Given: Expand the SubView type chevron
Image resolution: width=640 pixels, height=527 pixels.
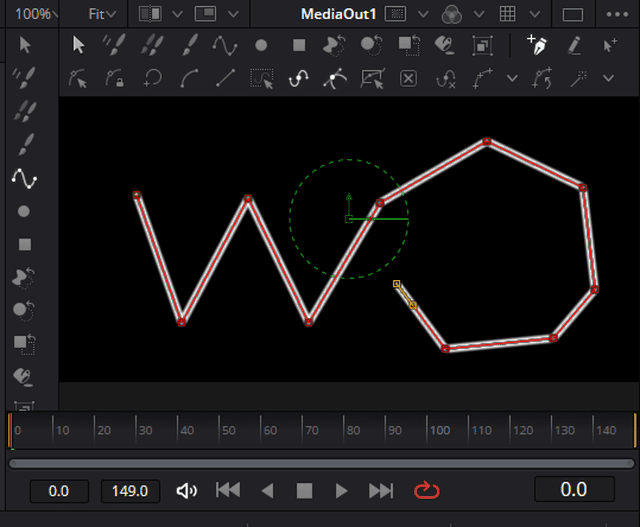Looking at the screenshot, I should click(233, 15).
